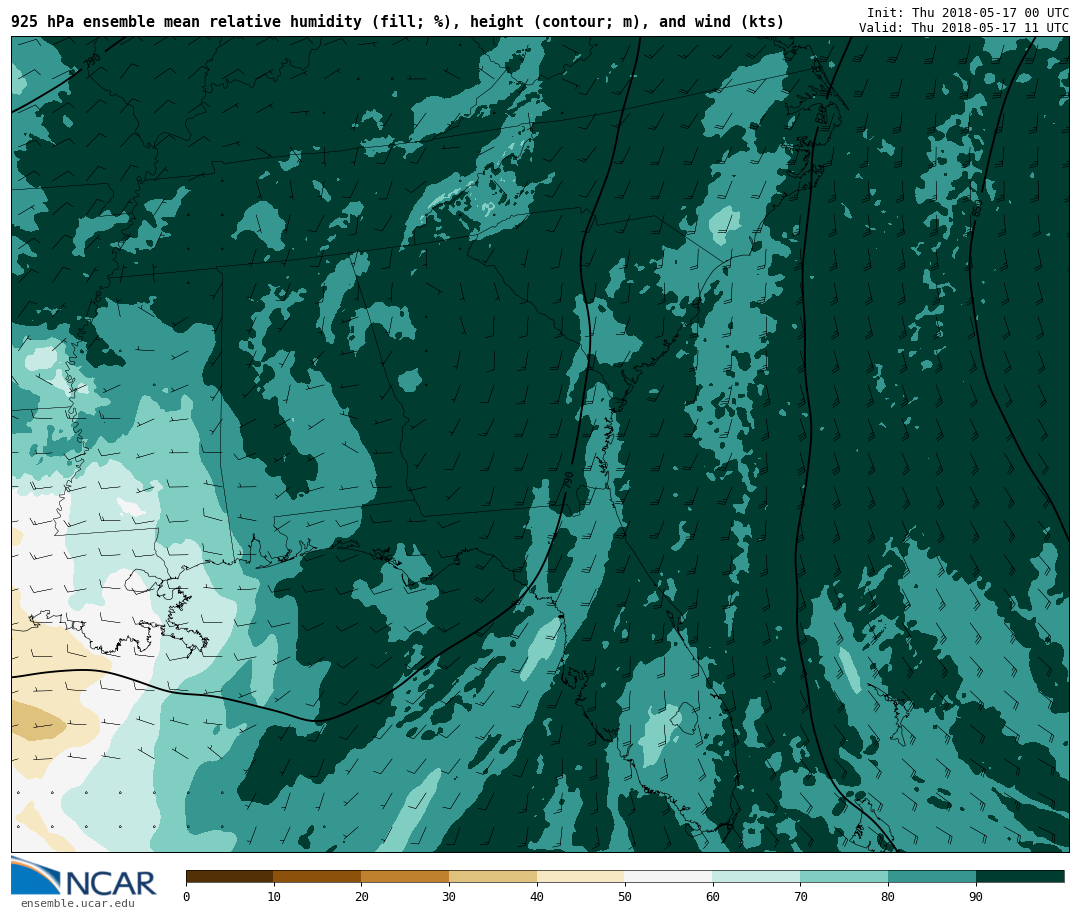Click the colorbar tick label '90'

976,896
